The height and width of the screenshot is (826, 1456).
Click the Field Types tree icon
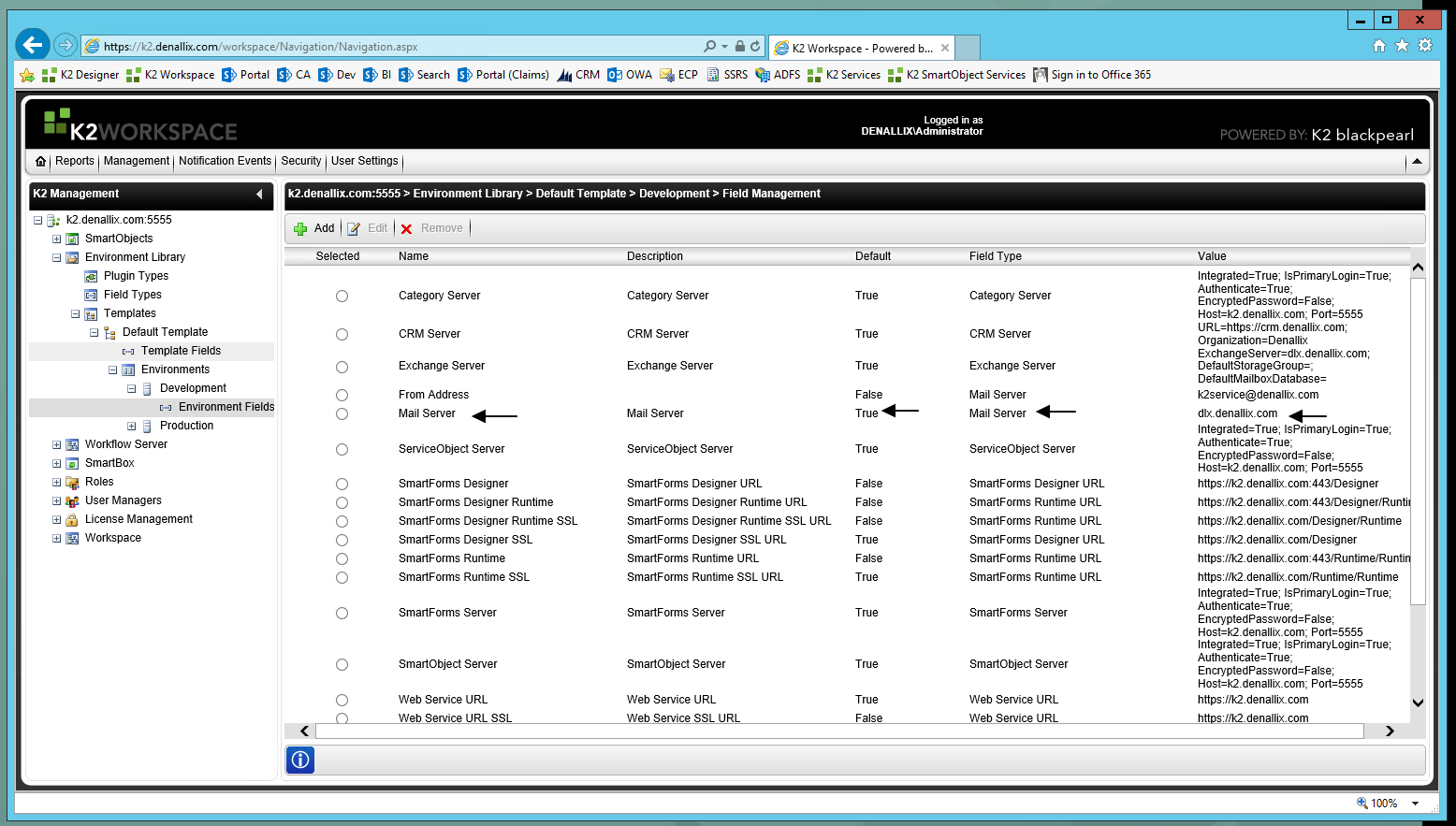pyautogui.click(x=91, y=295)
